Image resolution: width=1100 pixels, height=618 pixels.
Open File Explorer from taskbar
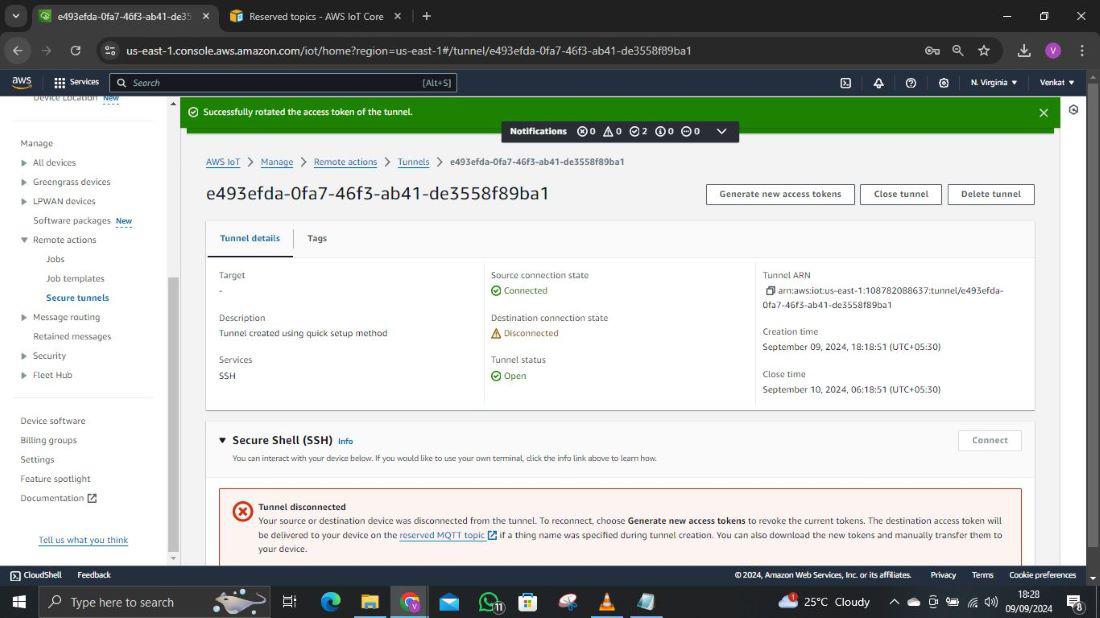[x=370, y=602]
